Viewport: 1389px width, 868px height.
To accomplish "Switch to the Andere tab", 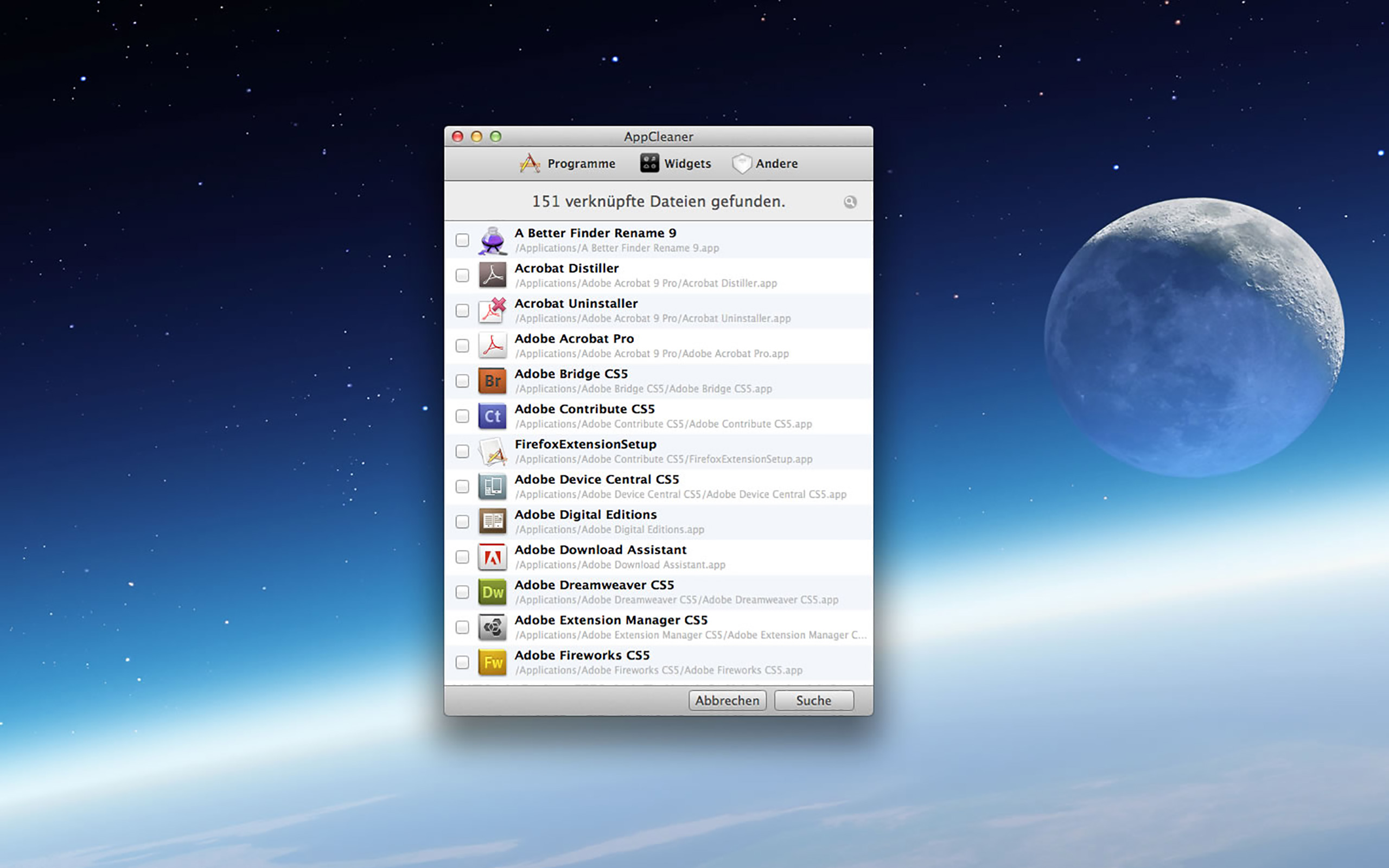I will [765, 164].
